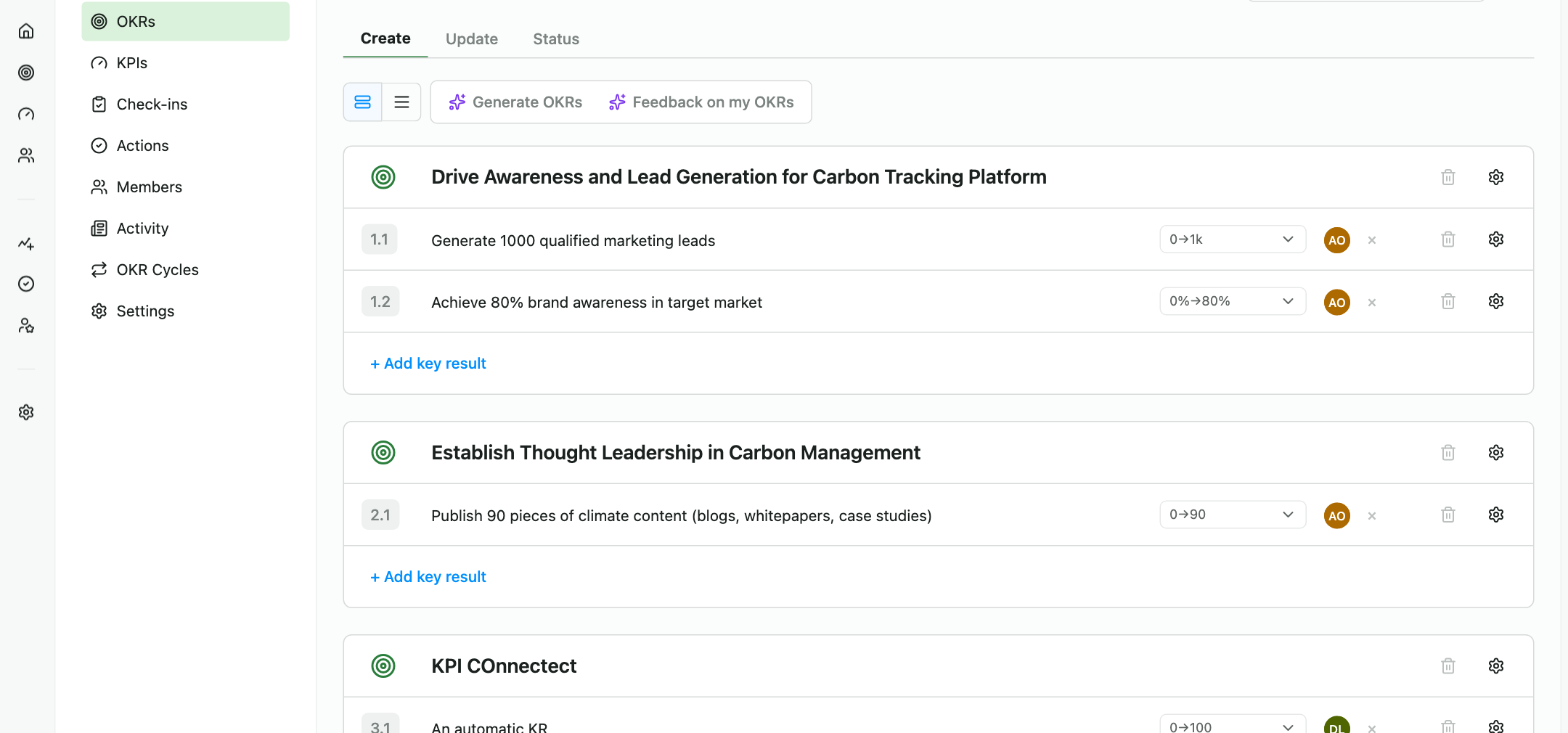This screenshot has width=1568, height=733.
Task: Click the Generate OKRs button
Action: pyautogui.click(x=515, y=102)
